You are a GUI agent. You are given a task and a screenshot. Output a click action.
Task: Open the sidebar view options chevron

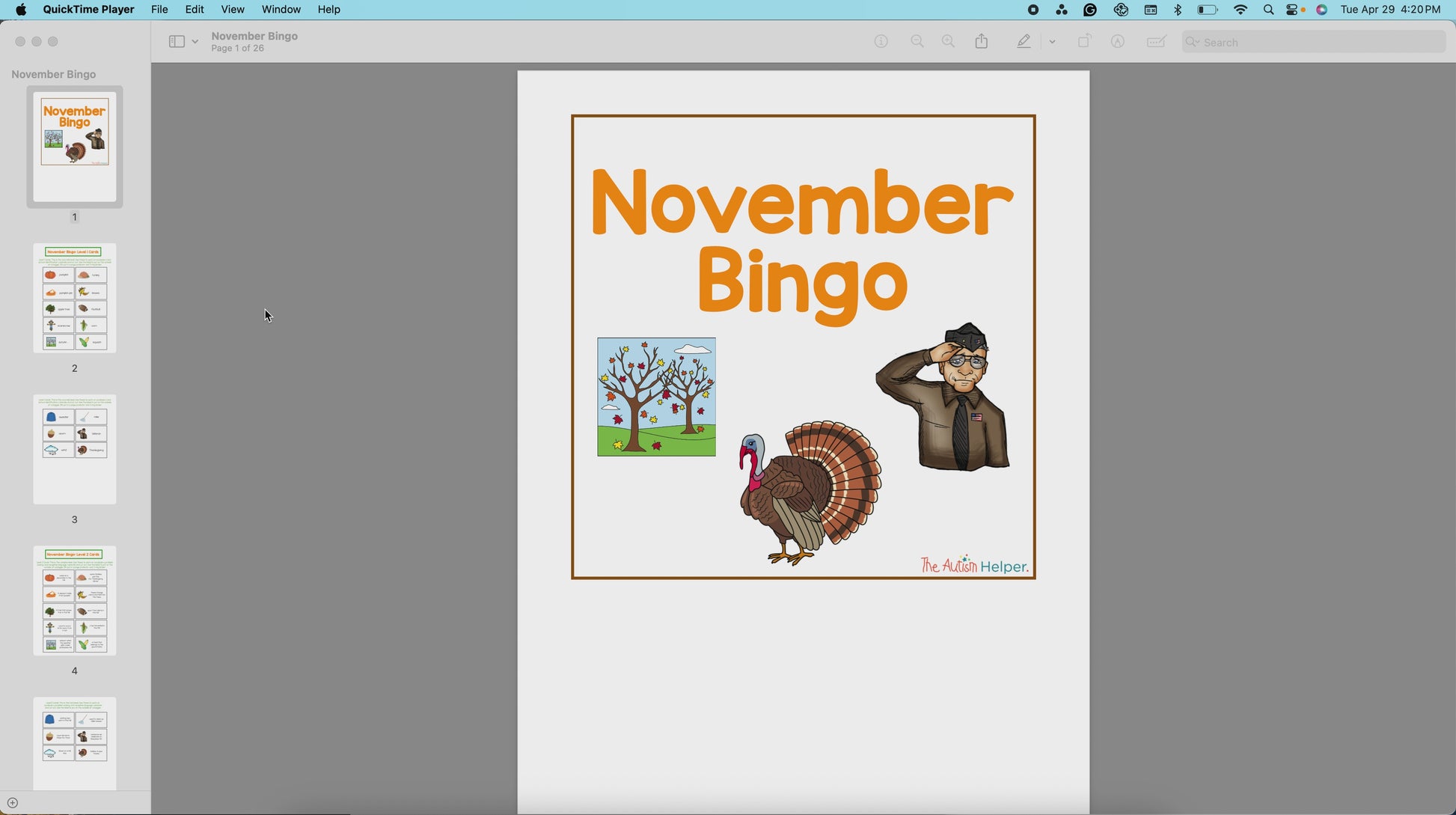195,42
